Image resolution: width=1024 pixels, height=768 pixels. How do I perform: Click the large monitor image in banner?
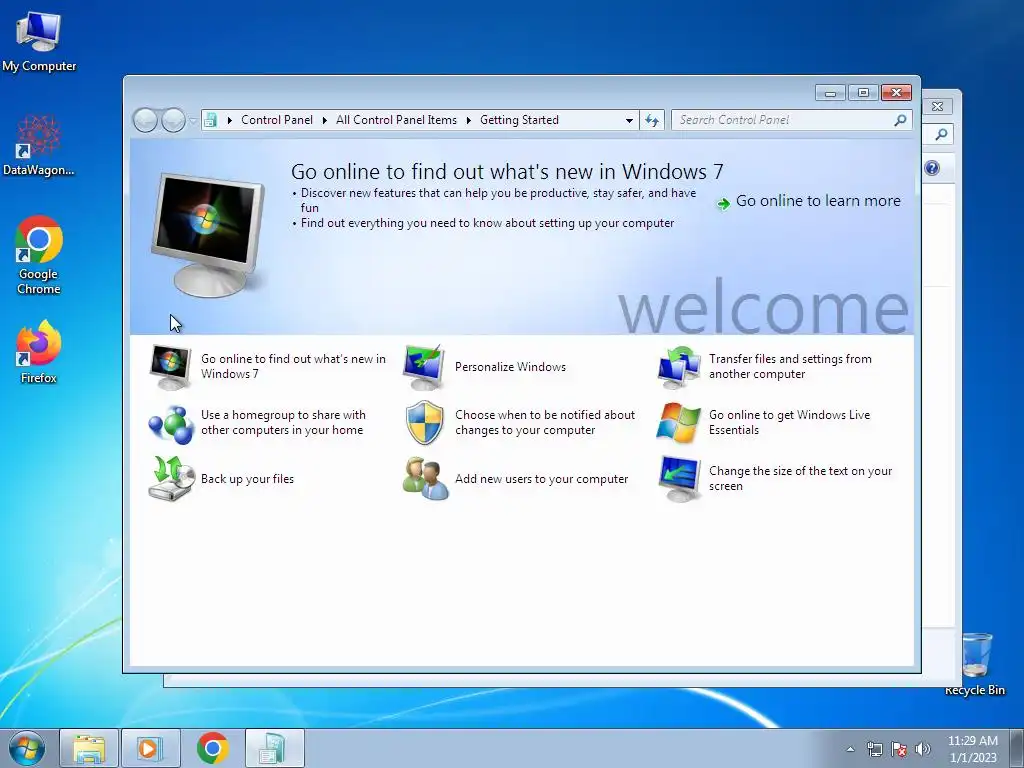(x=208, y=234)
